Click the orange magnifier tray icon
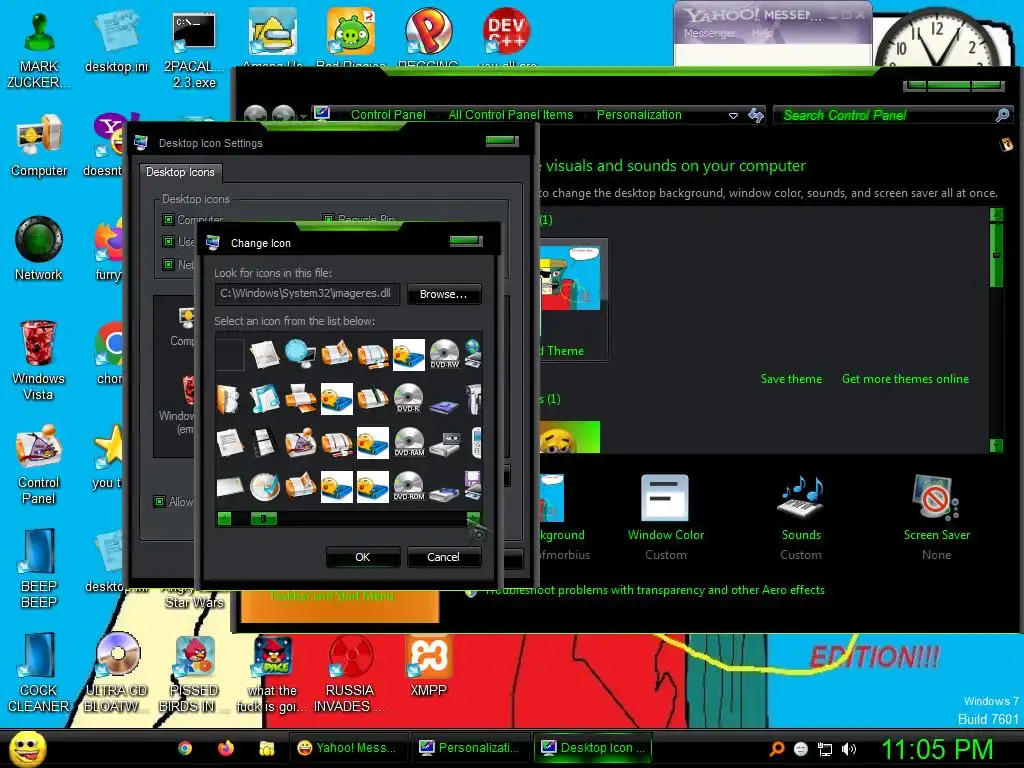This screenshot has height=768, width=1024. pos(776,749)
